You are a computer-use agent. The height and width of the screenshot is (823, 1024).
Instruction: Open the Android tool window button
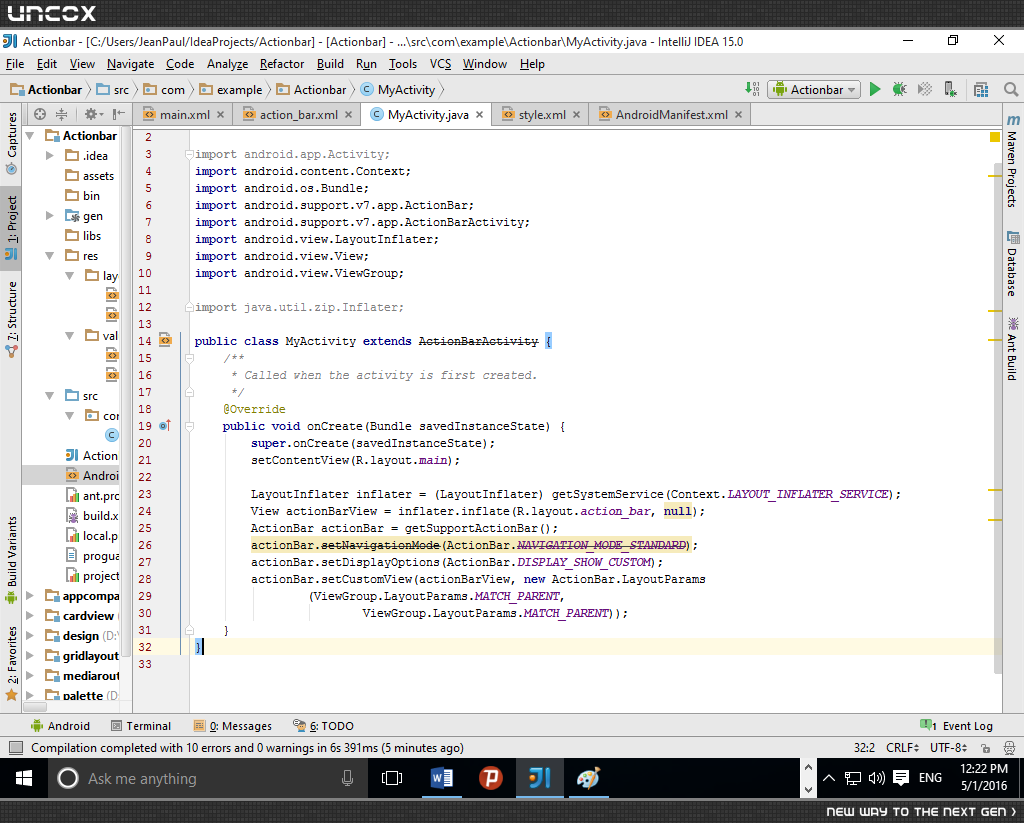pyautogui.click(x=61, y=726)
